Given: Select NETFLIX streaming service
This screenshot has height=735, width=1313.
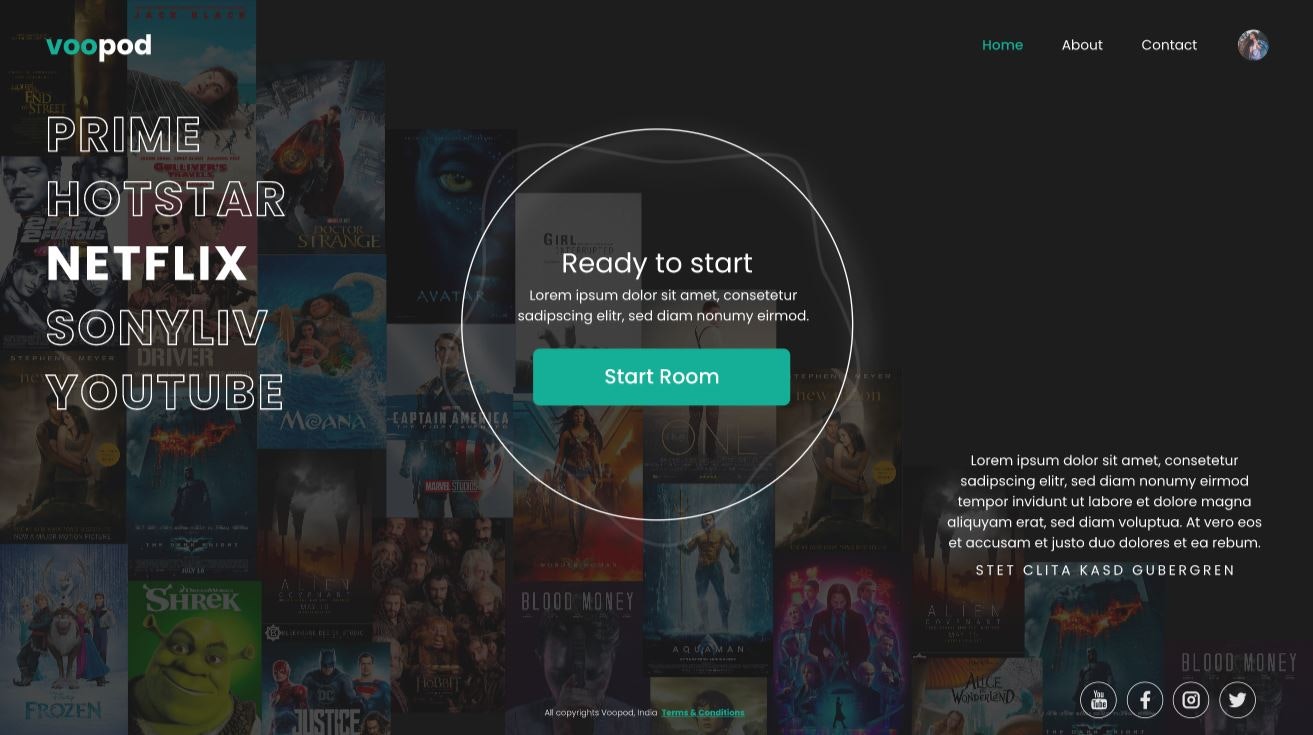Looking at the screenshot, I should point(147,263).
